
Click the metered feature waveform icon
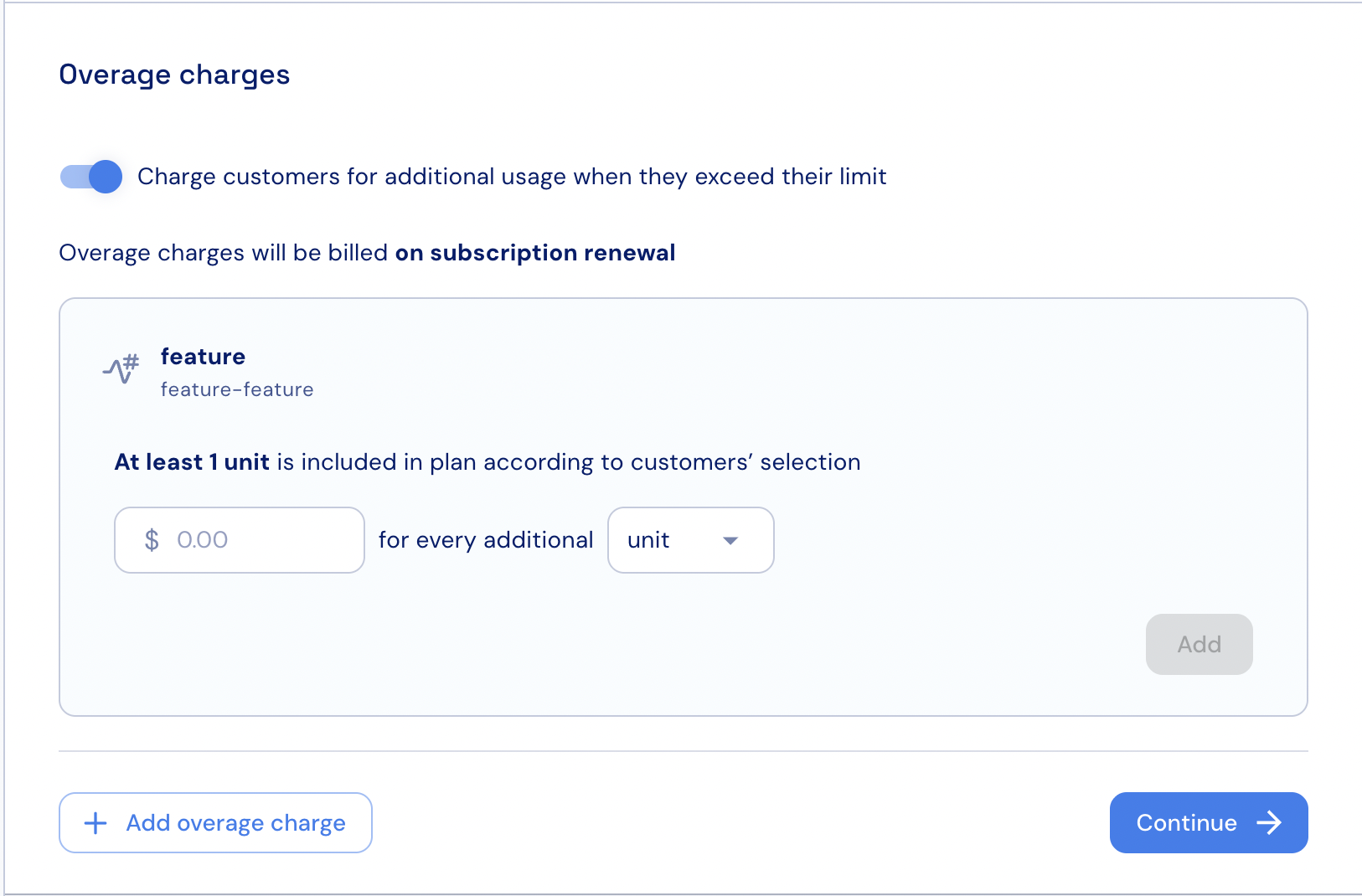121,368
